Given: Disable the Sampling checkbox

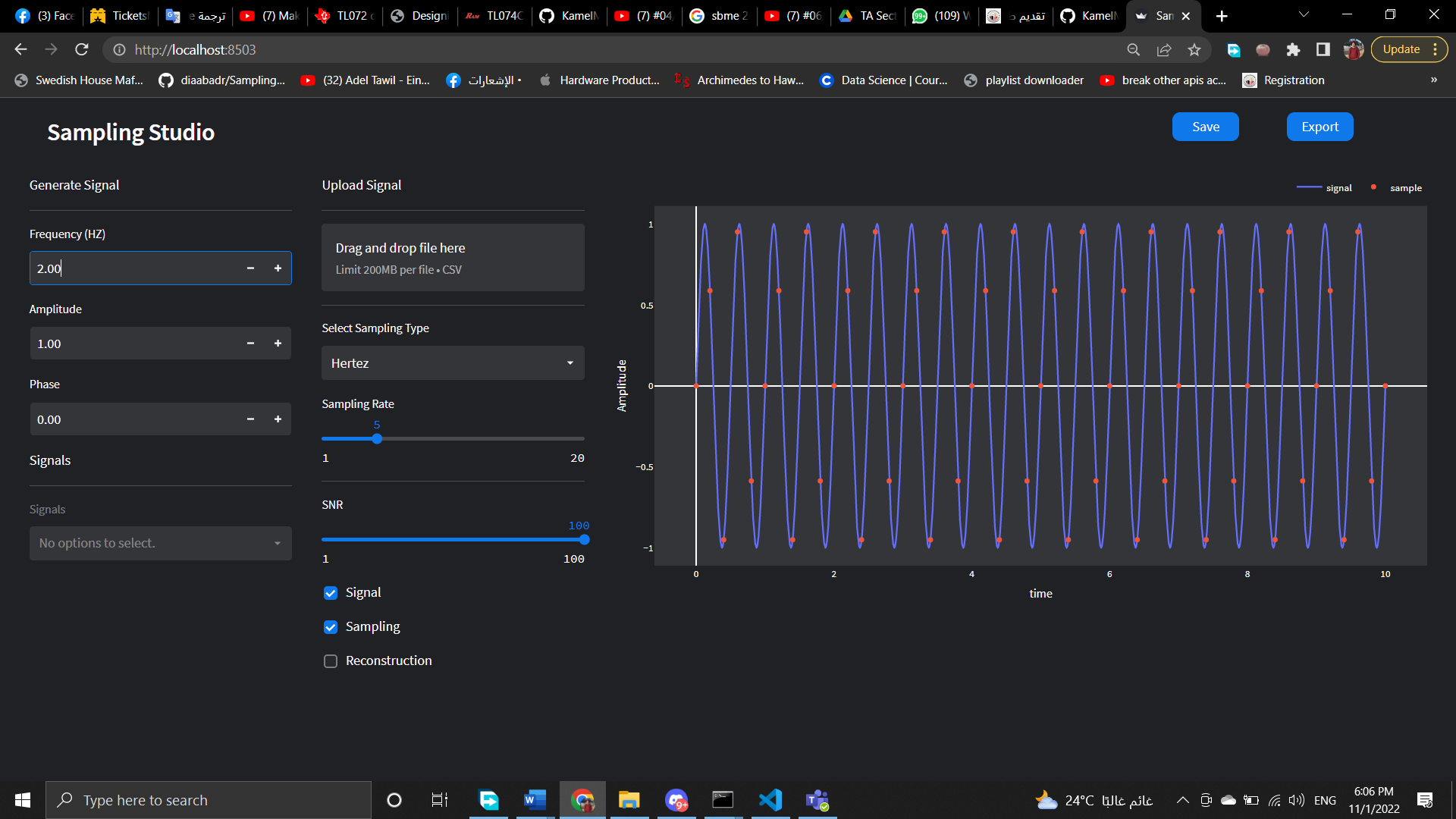Looking at the screenshot, I should pos(330,626).
